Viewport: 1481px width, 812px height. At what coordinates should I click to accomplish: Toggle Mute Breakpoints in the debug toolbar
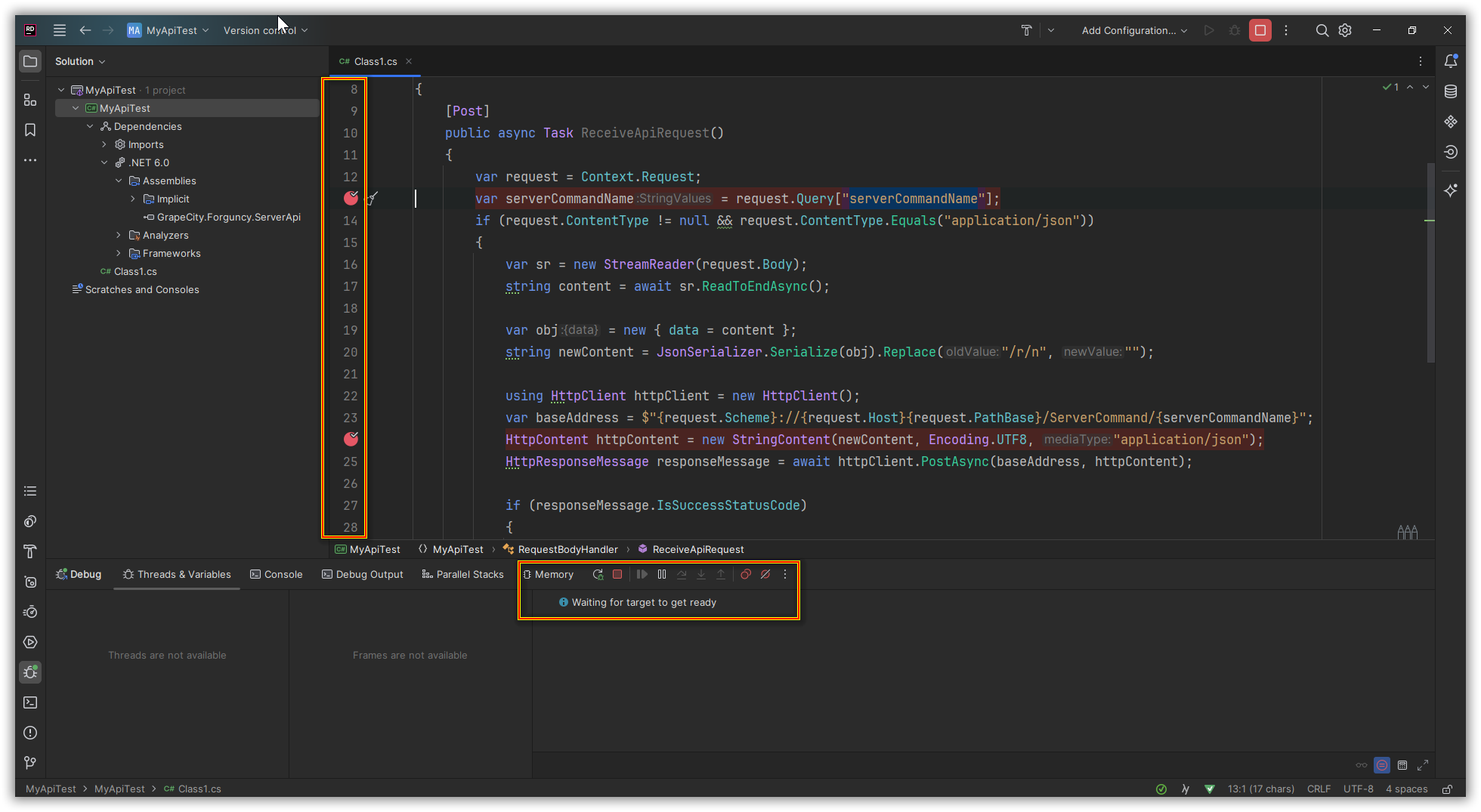coord(765,575)
